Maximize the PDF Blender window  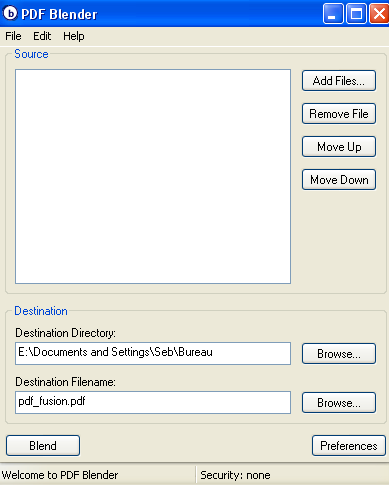pyautogui.click(x=356, y=14)
